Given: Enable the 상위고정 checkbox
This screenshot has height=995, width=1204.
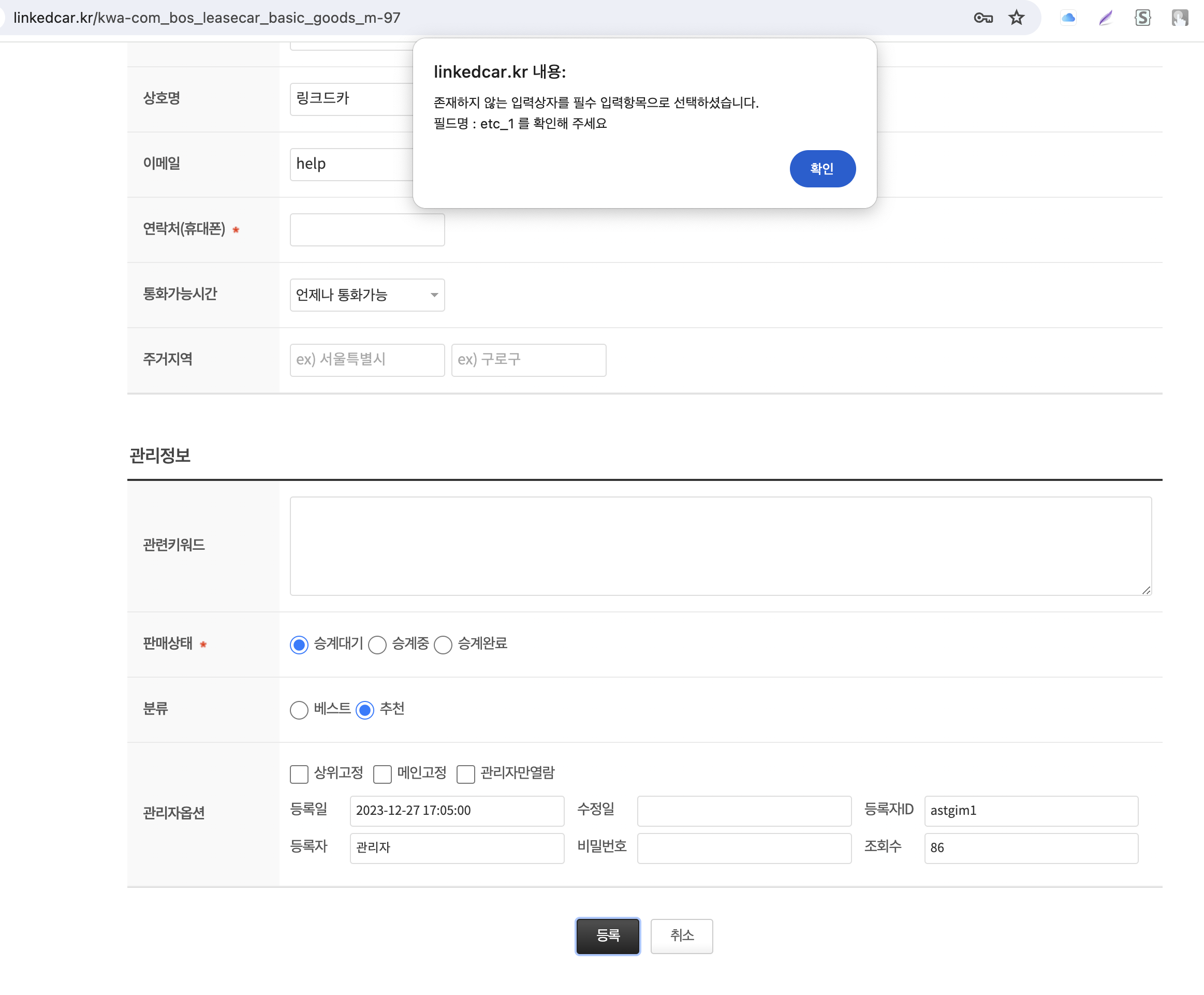Looking at the screenshot, I should click(x=299, y=774).
